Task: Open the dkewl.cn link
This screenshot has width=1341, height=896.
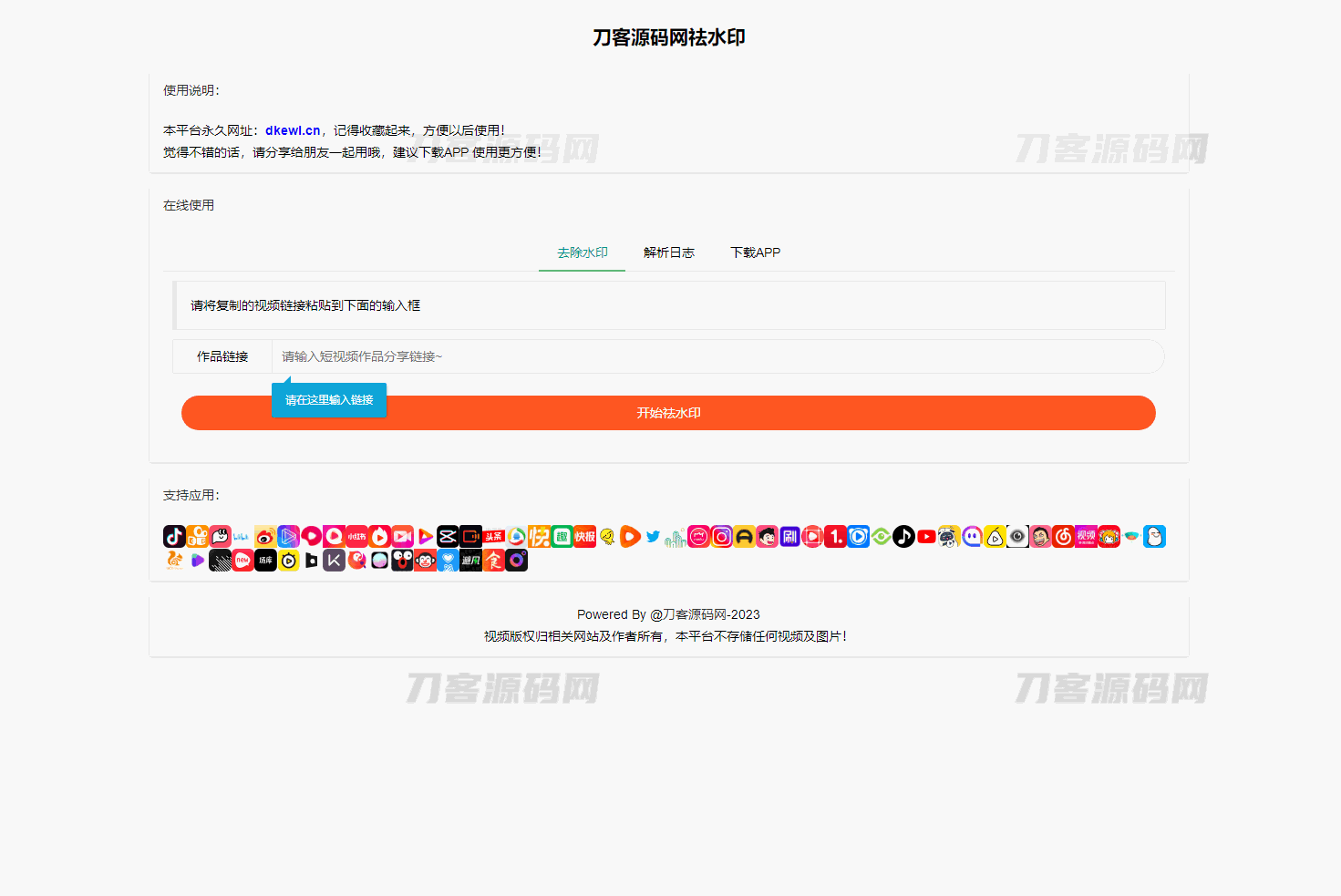Action: [x=293, y=130]
